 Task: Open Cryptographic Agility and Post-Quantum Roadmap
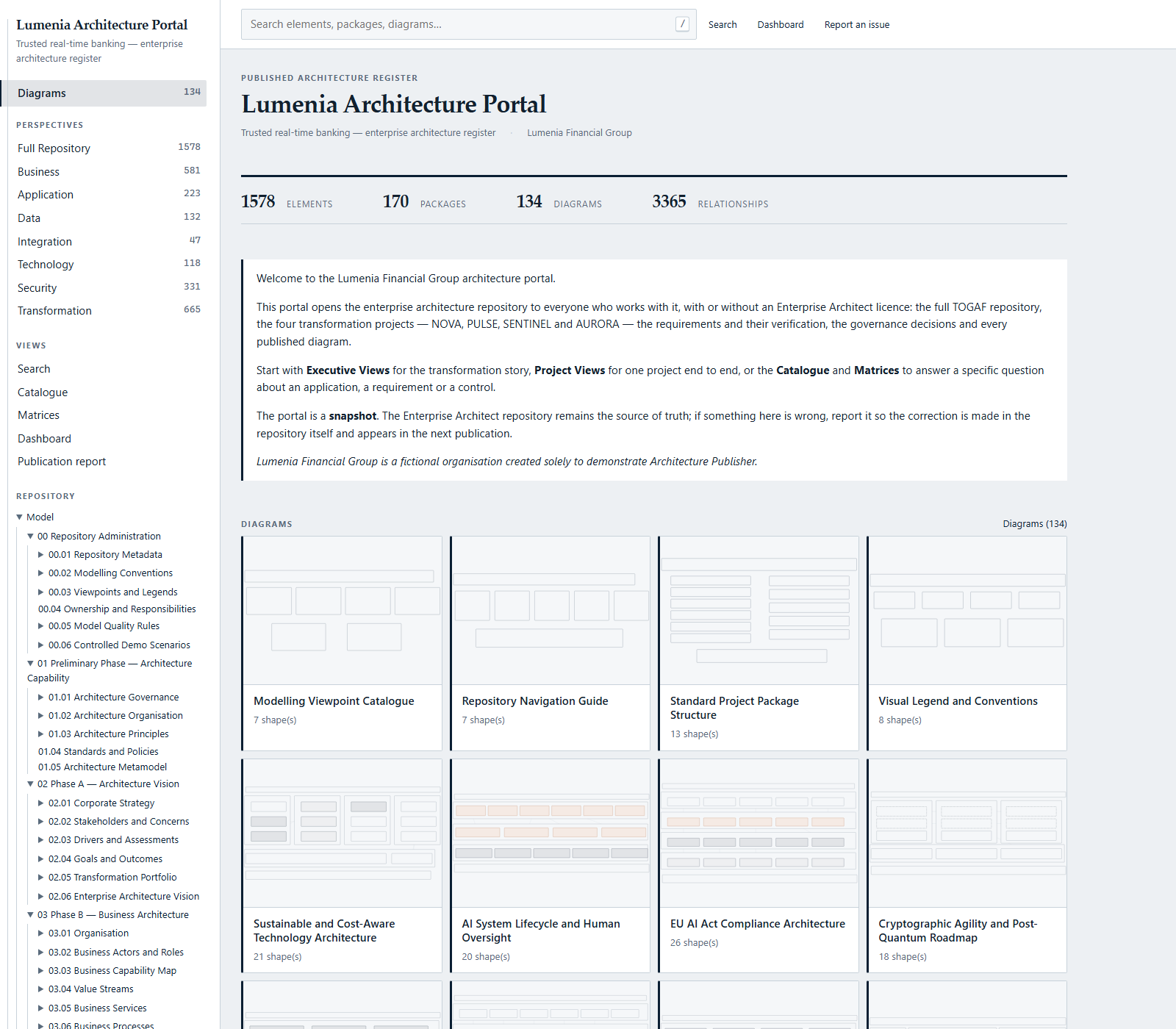[967, 866]
